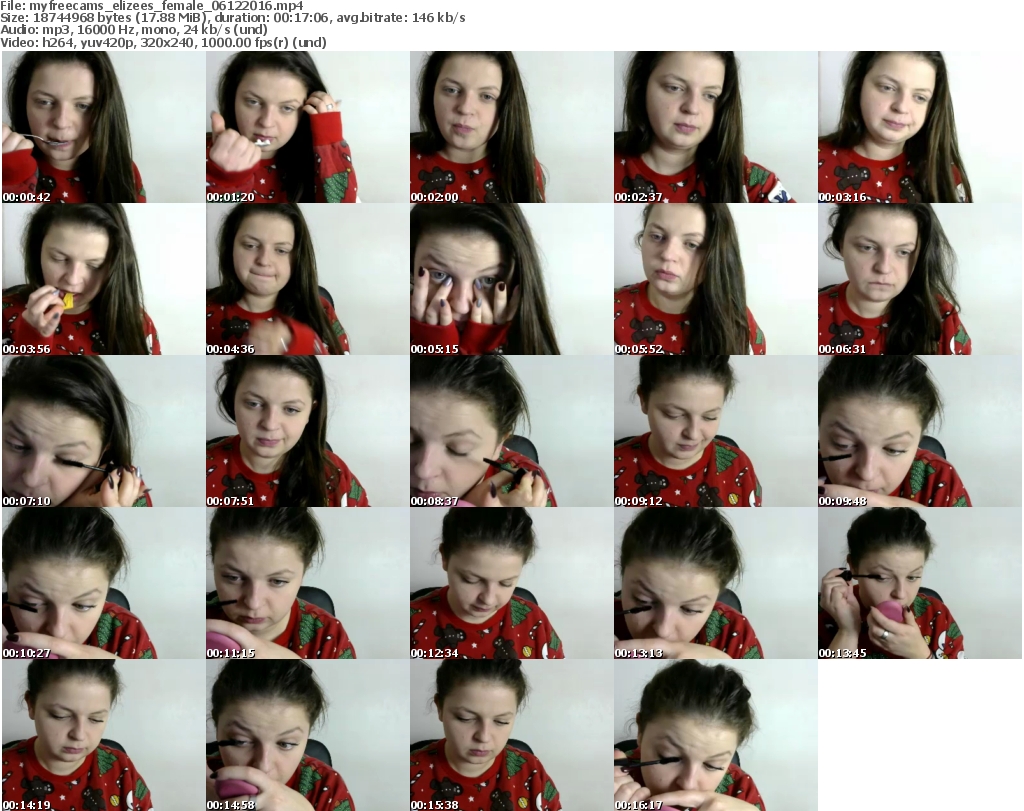Pick the thumbnail at 00:03:56
1024x811 pixels.
coord(104,279)
